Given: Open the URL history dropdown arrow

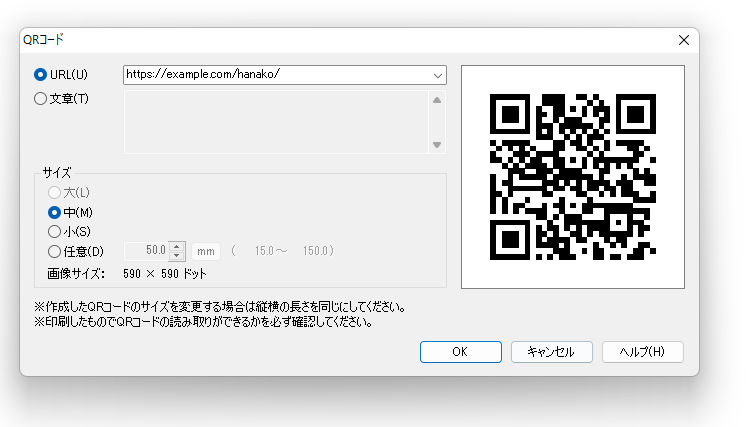Looking at the screenshot, I should pos(437,75).
